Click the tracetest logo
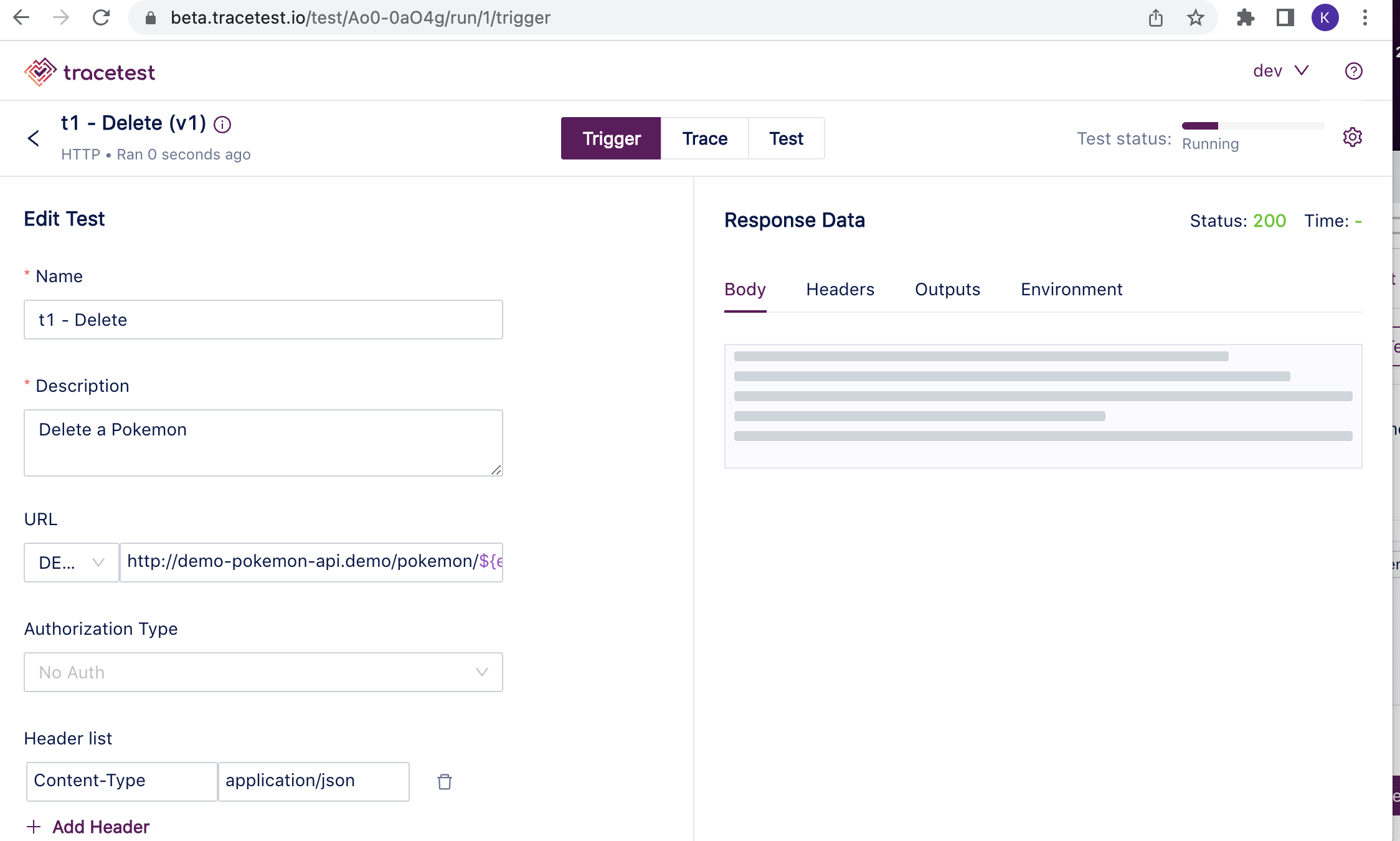Image resolution: width=1400 pixels, height=841 pixels. [90, 72]
